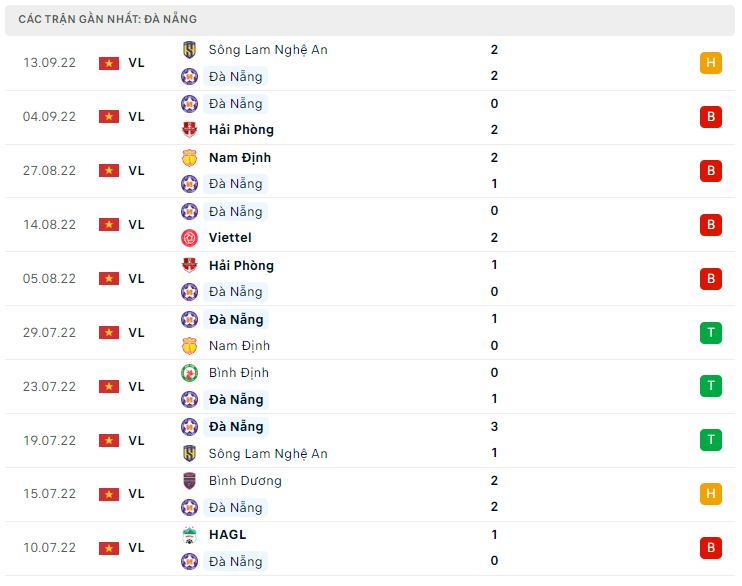Click Sông Lam Nghệ An crest, 13.09.22 match
742x586 pixels.
[189, 50]
